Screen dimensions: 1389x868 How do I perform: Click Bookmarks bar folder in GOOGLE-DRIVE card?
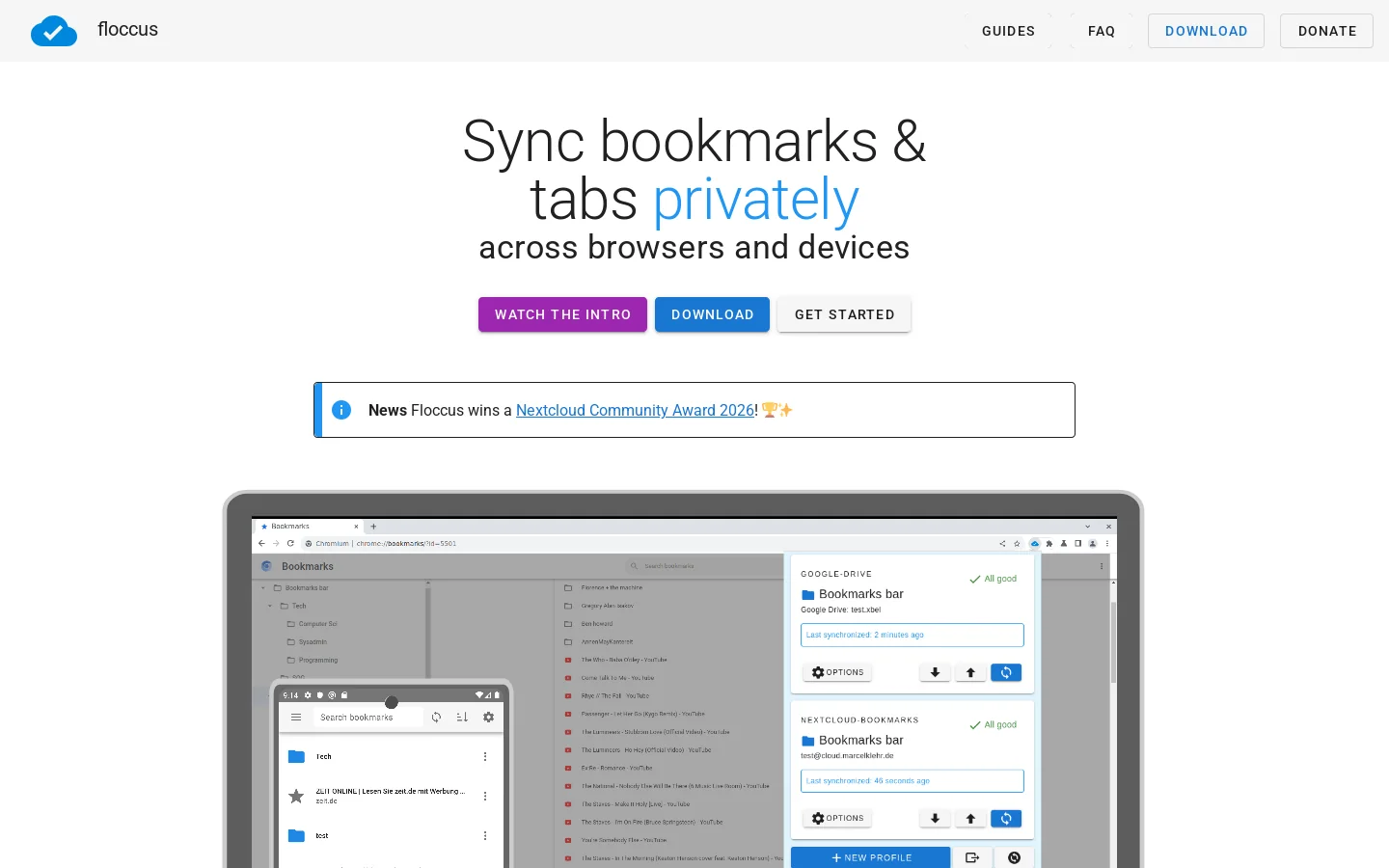tap(853, 594)
